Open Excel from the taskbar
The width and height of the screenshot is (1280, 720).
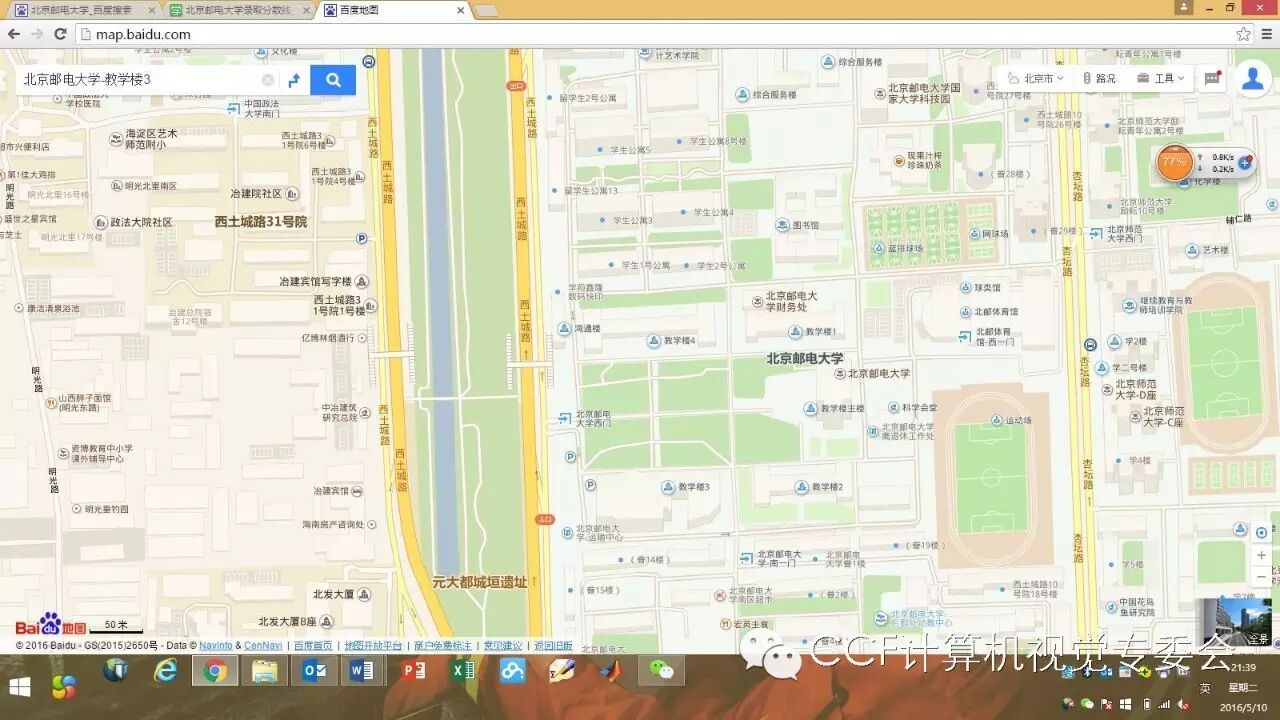click(462, 672)
